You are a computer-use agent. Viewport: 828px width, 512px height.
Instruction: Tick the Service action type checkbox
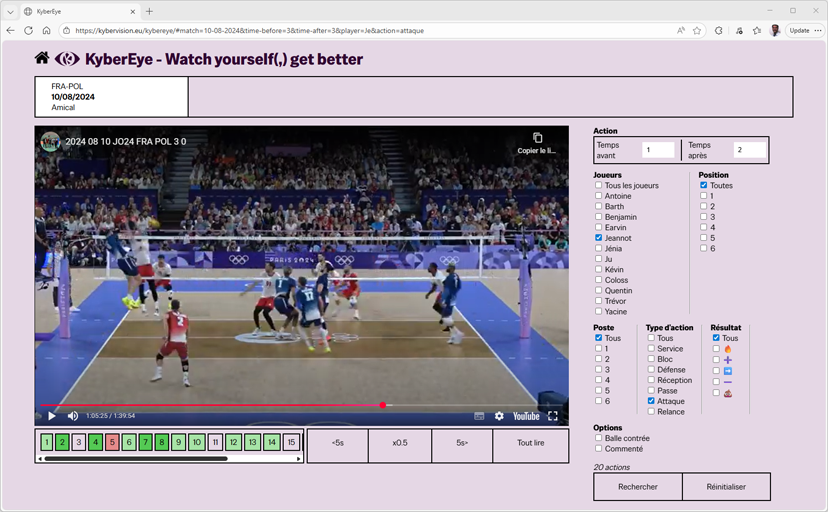pyautogui.click(x=651, y=349)
